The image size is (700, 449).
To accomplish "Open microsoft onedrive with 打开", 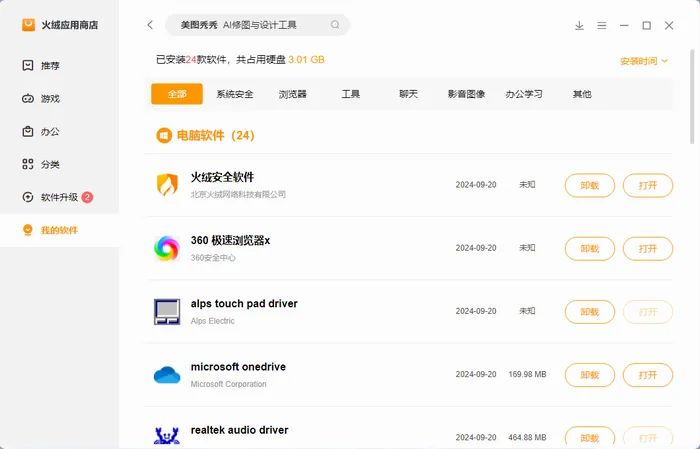I will pyautogui.click(x=648, y=375).
